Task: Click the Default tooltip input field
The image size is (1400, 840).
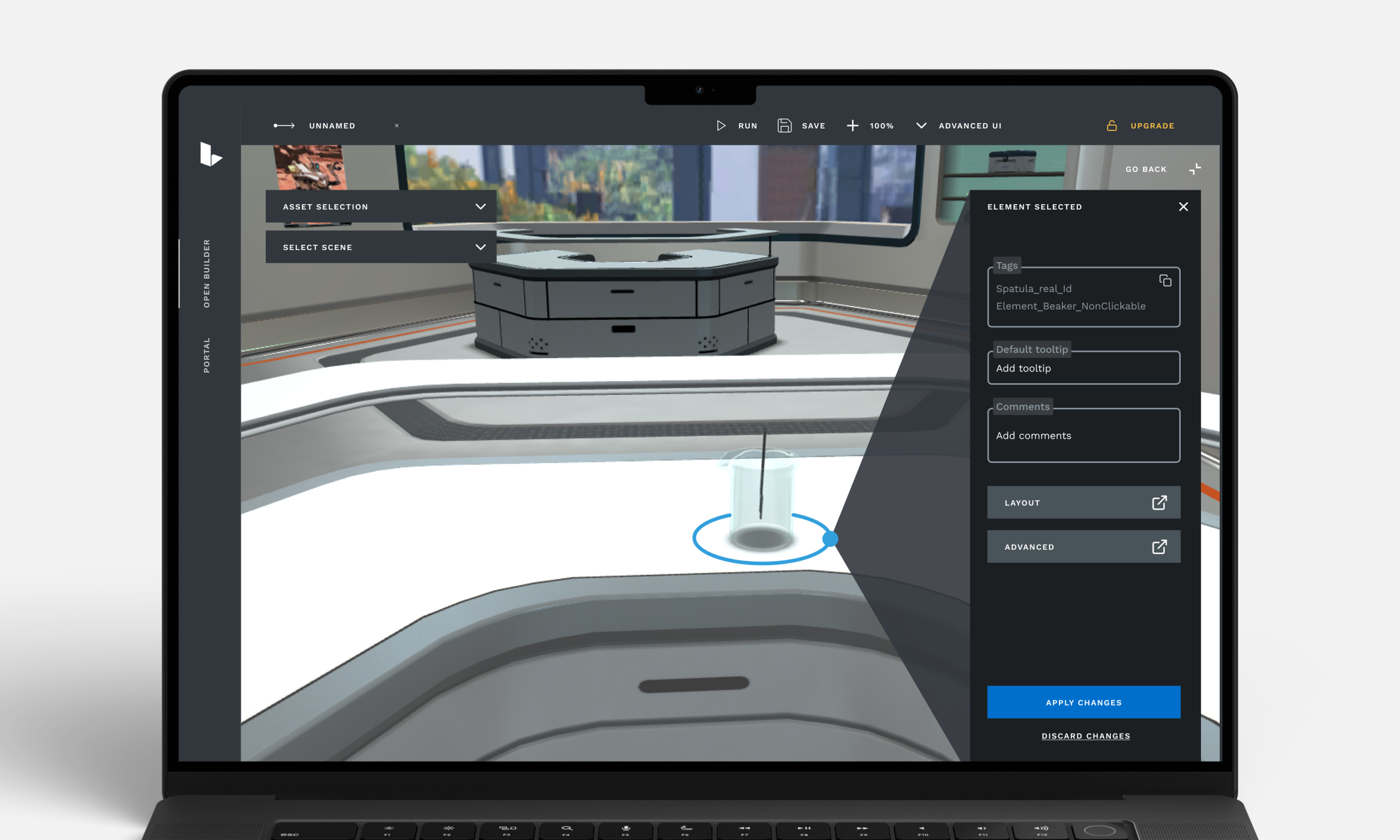Action: (1084, 368)
